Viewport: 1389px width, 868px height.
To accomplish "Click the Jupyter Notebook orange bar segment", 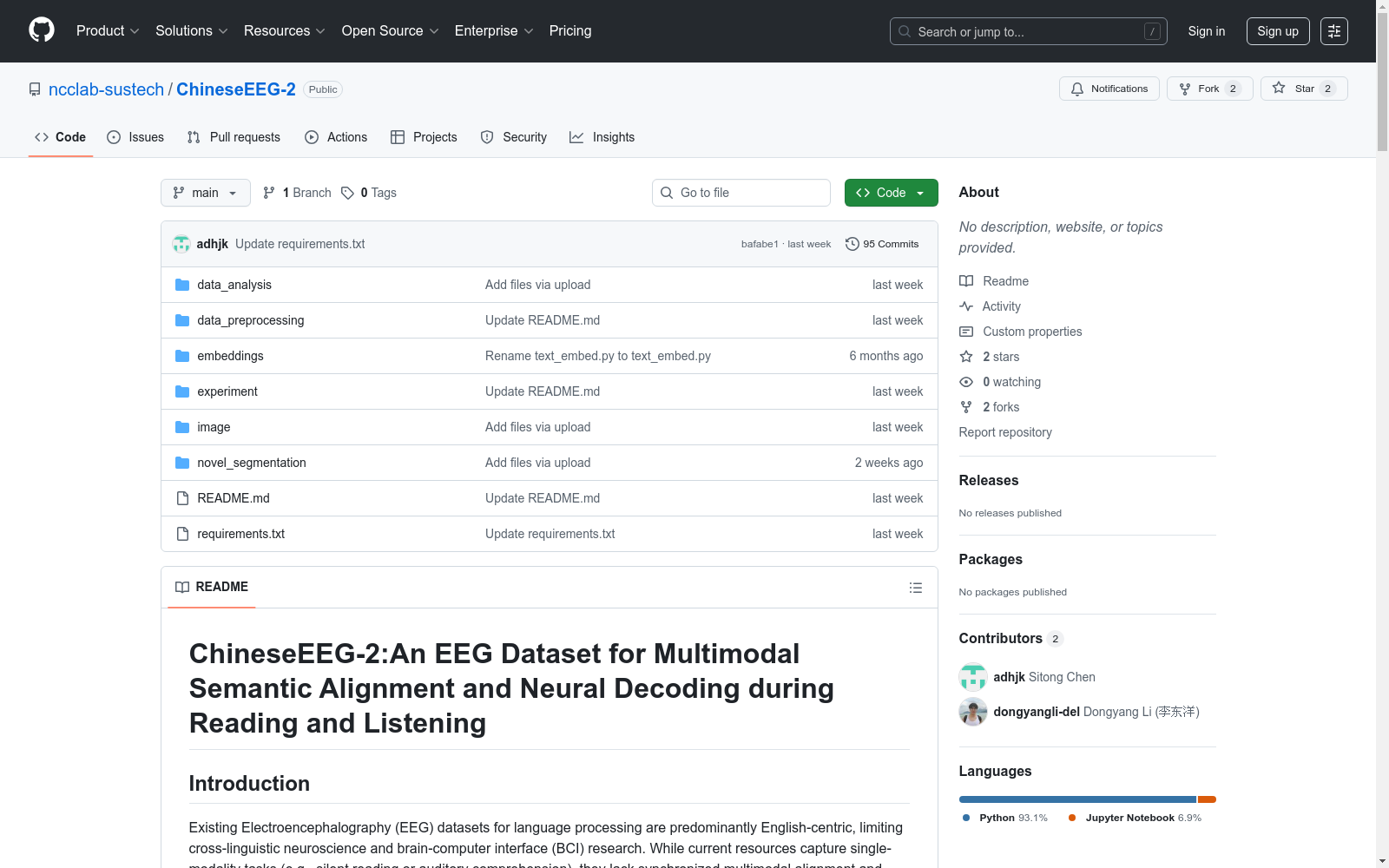I will click(1207, 799).
